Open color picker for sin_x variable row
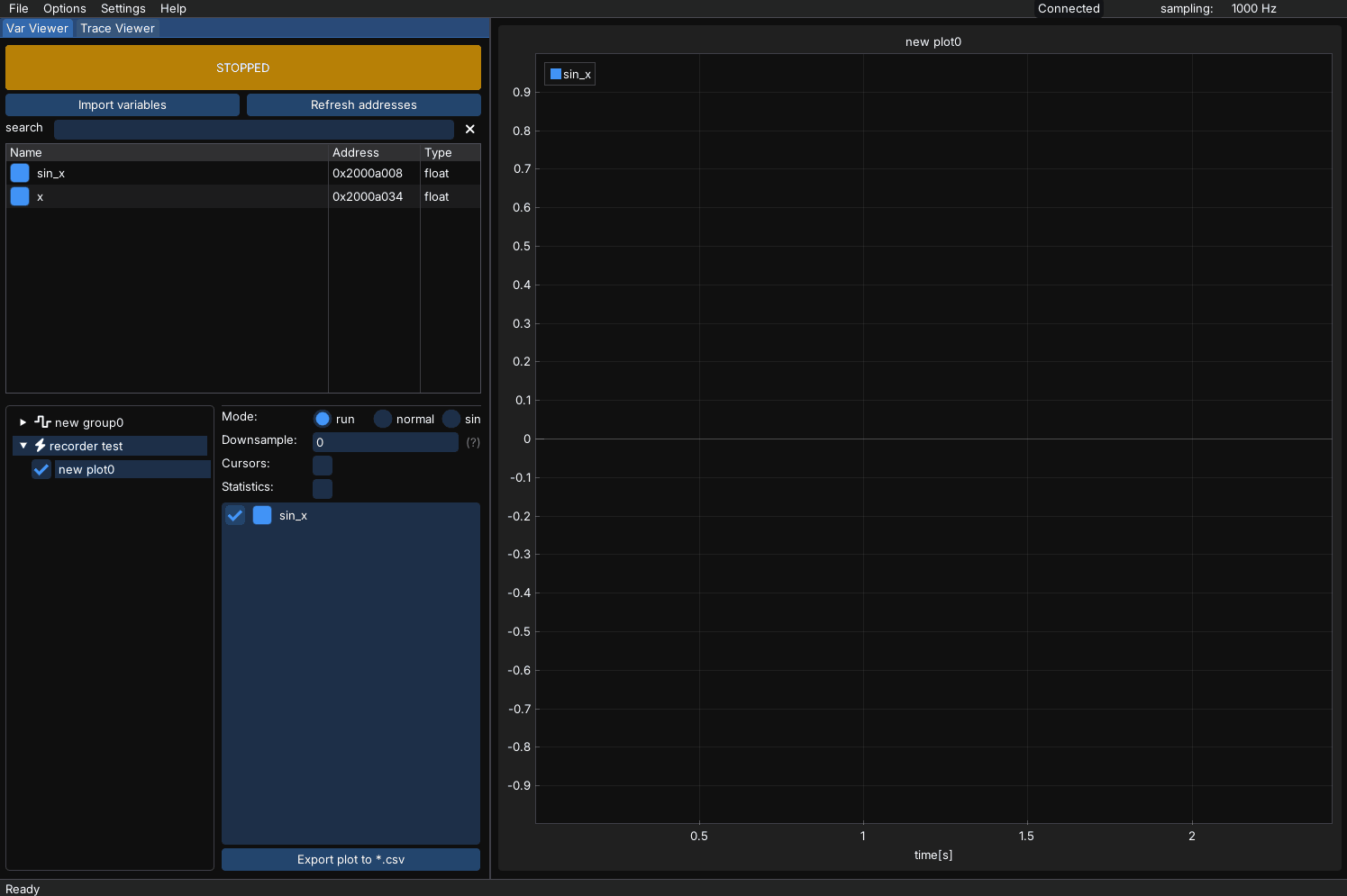1347x896 pixels. [20, 173]
